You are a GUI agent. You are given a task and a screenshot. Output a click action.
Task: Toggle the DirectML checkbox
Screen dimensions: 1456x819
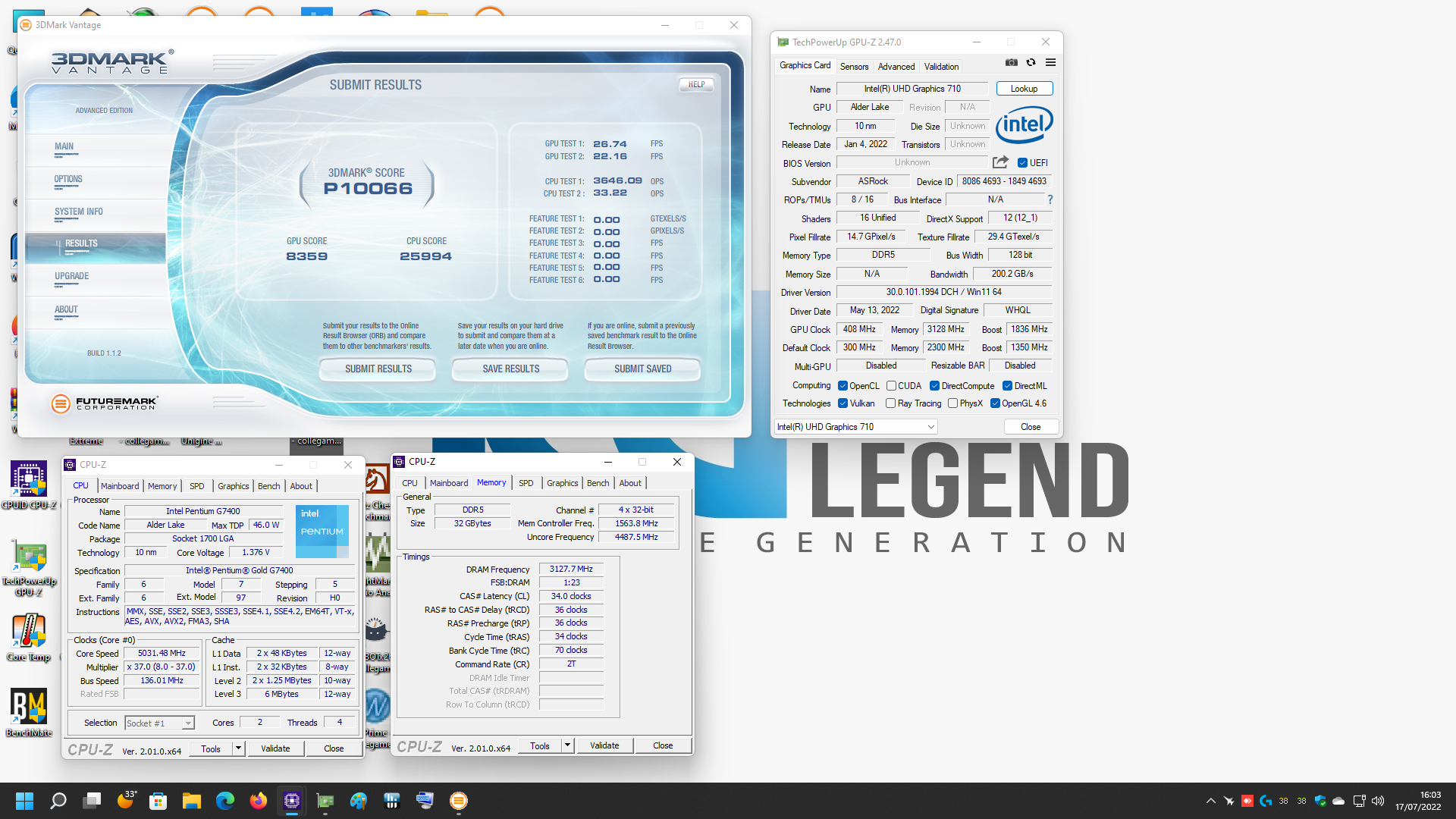click(1007, 386)
